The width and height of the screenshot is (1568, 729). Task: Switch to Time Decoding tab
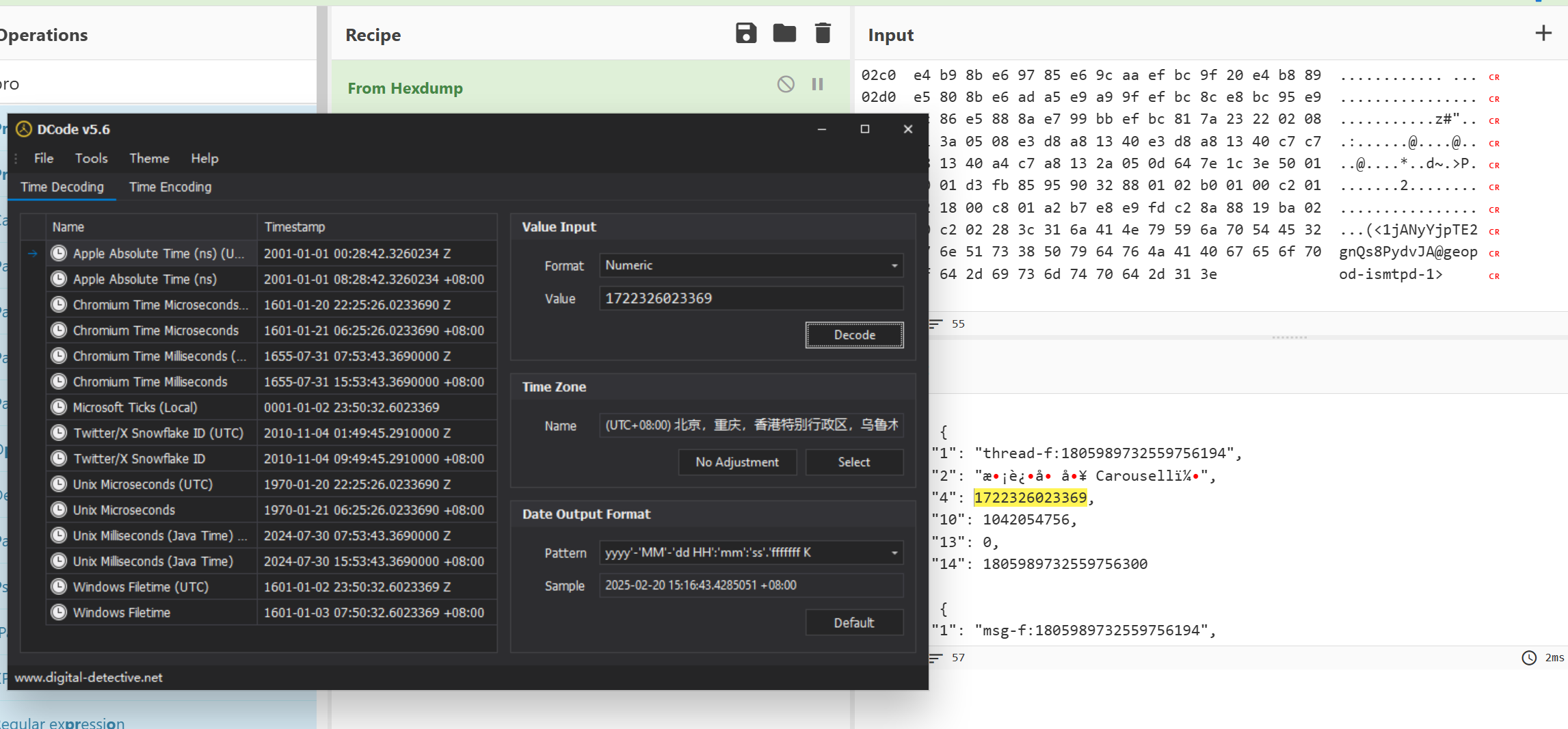pos(62,187)
